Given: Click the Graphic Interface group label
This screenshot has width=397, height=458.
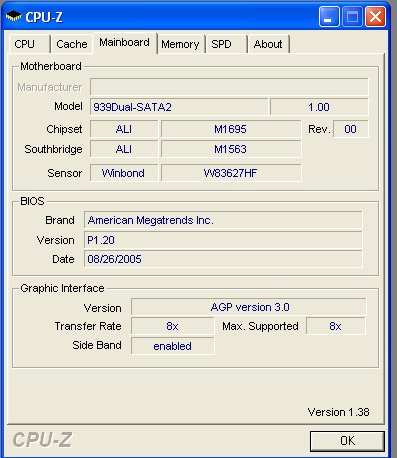Looking at the screenshot, I should pyautogui.click(x=62, y=288).
